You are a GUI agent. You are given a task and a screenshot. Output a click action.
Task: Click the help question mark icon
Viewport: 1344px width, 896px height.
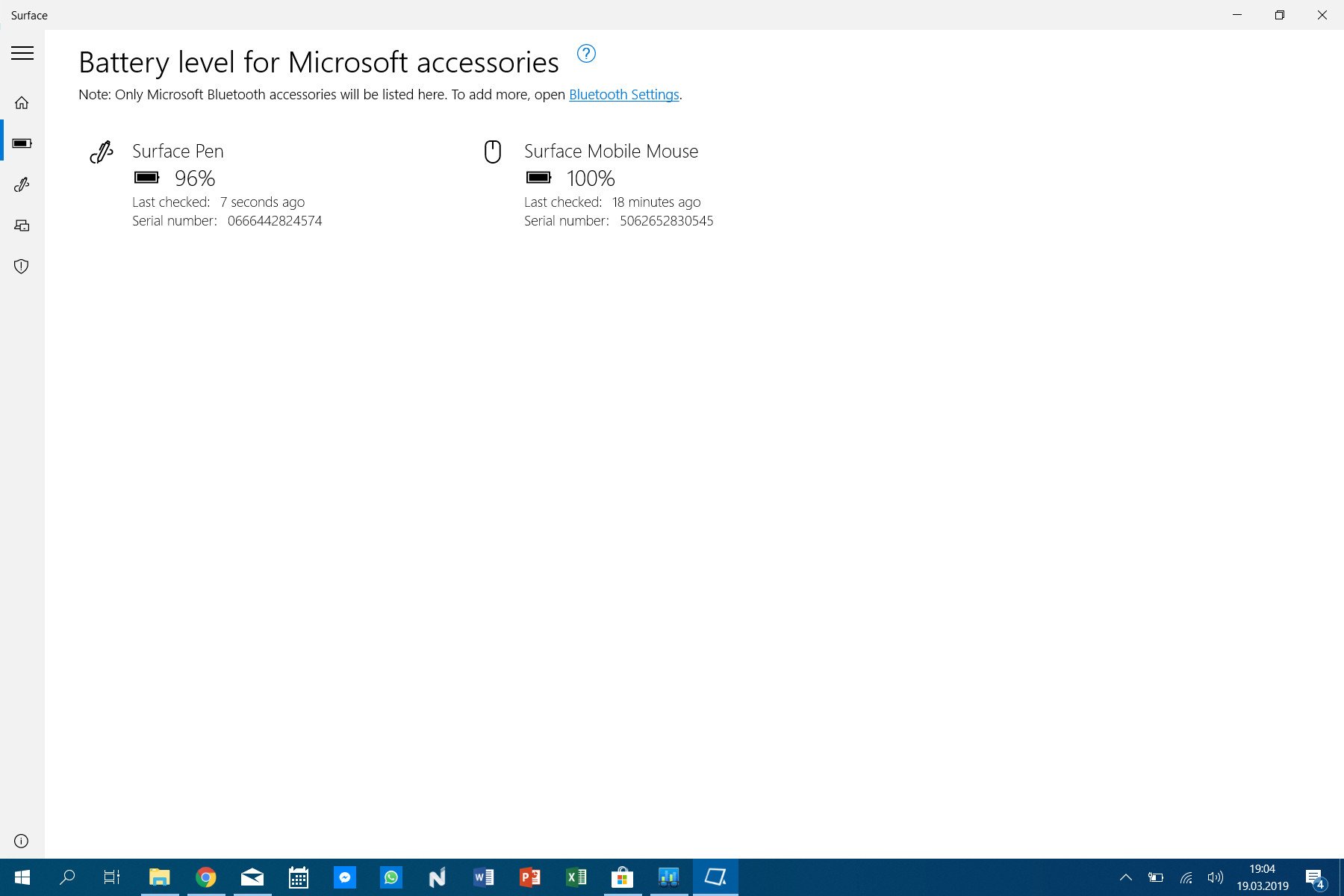click(x=586, y=54)
